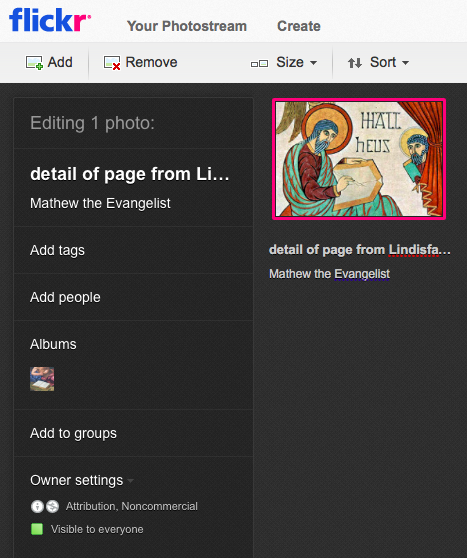
Task: Click the Remove photo icon
Action: pyautogui.click(x=112, y=63)
